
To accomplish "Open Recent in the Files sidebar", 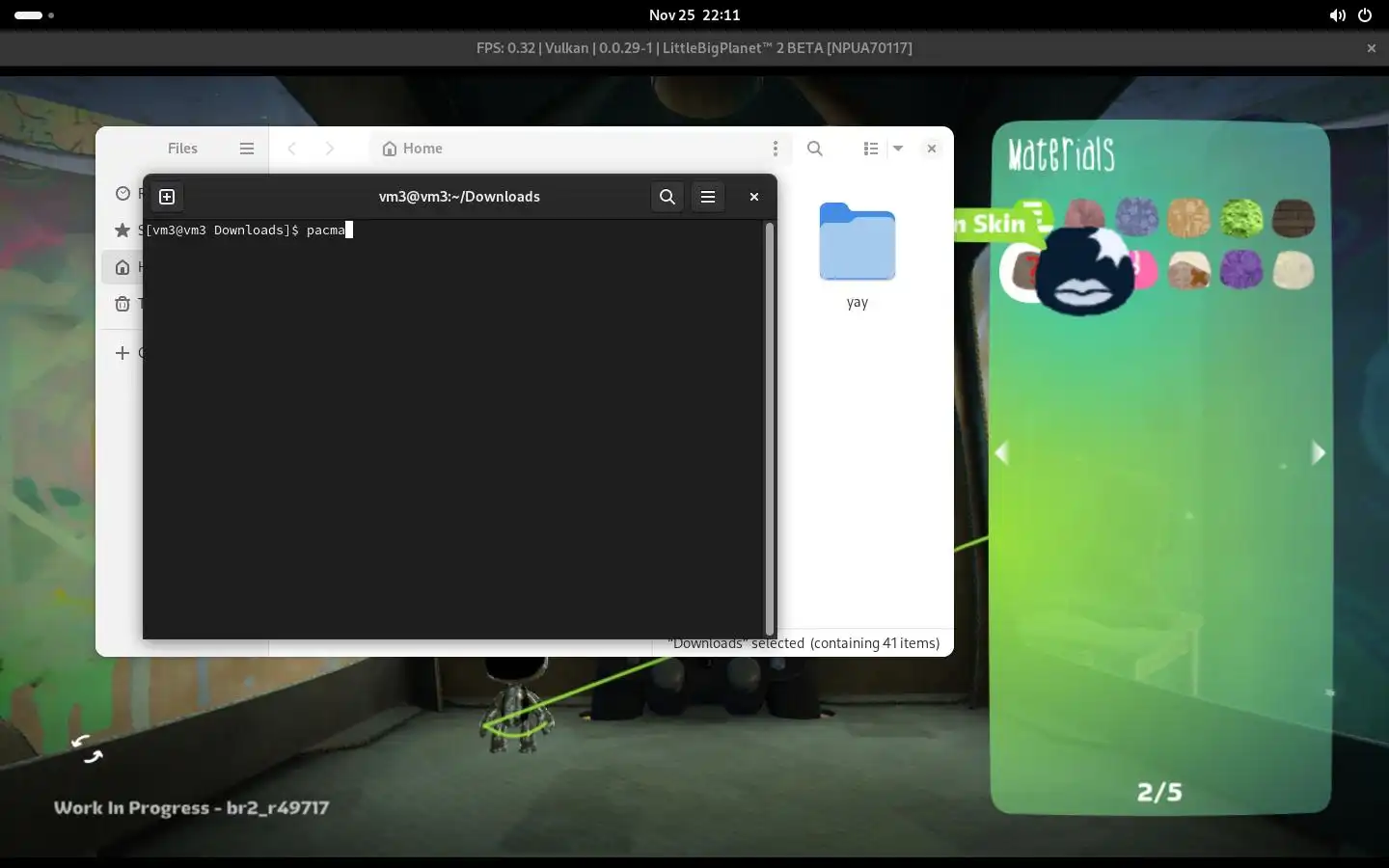I will point(123,194).
